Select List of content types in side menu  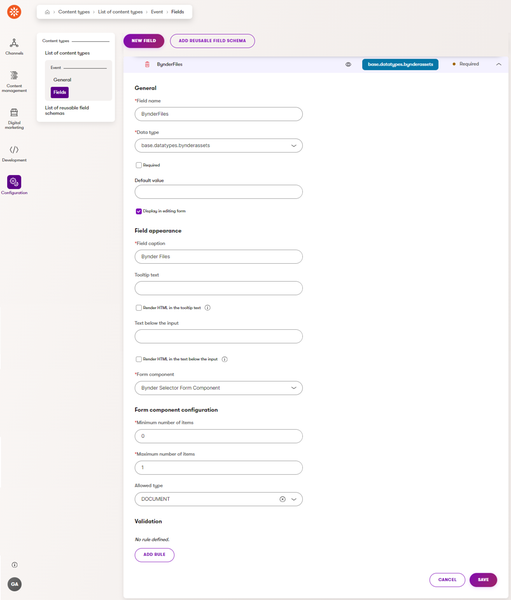67,53
